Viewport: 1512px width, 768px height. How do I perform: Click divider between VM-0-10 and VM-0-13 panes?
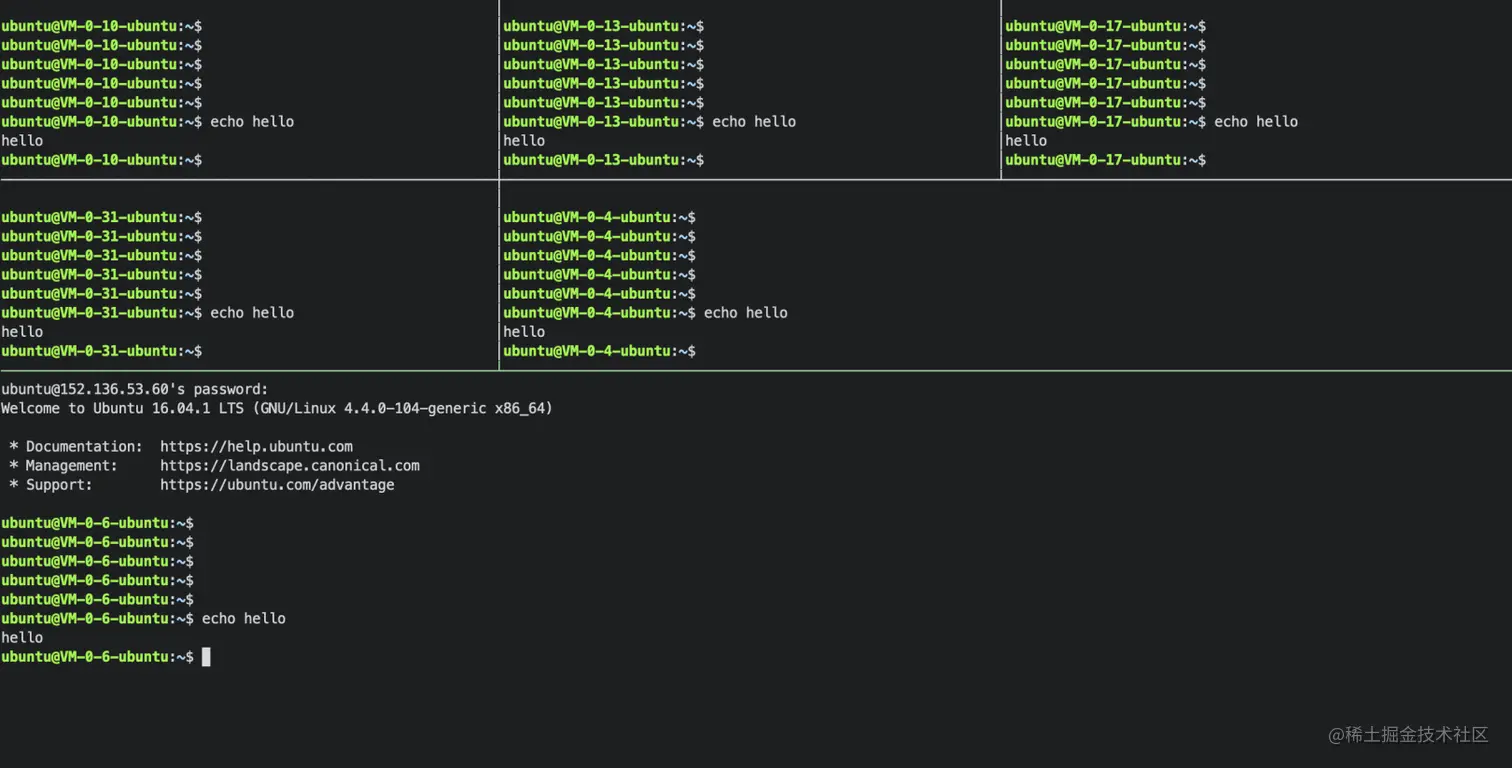point(499,90)
